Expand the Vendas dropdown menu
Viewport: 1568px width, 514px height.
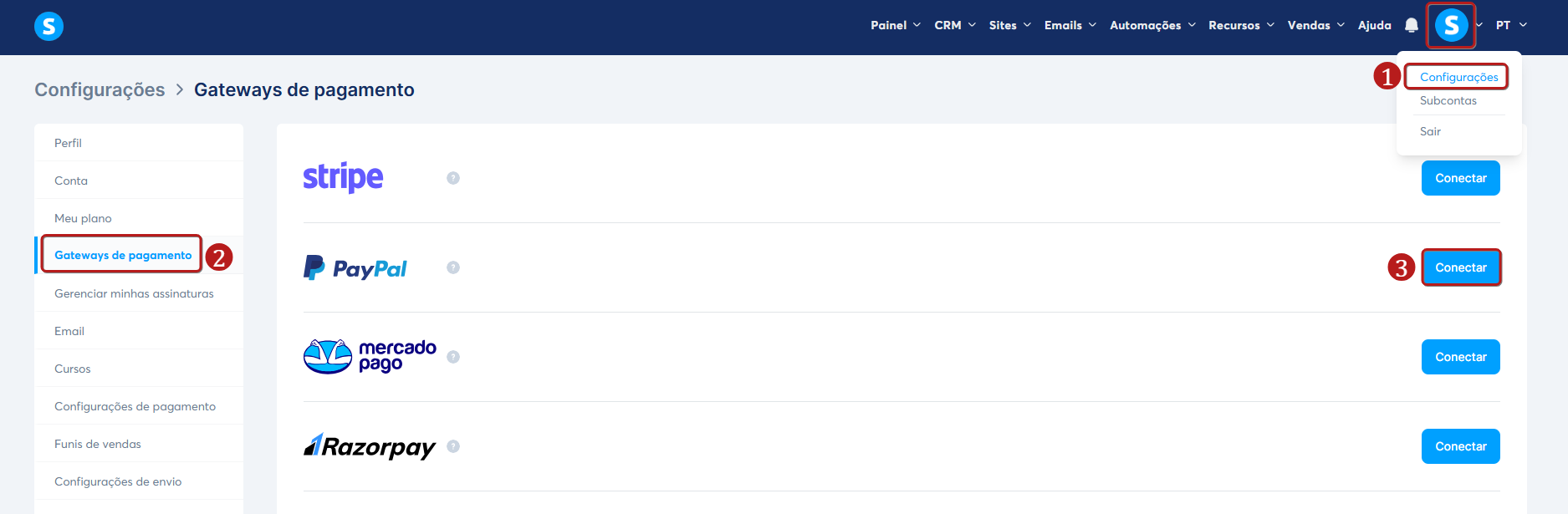click(1316, 25)
